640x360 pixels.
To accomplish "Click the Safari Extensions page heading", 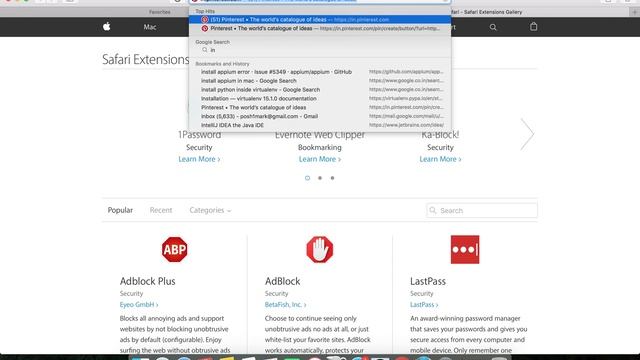I will tap(146, 60).
